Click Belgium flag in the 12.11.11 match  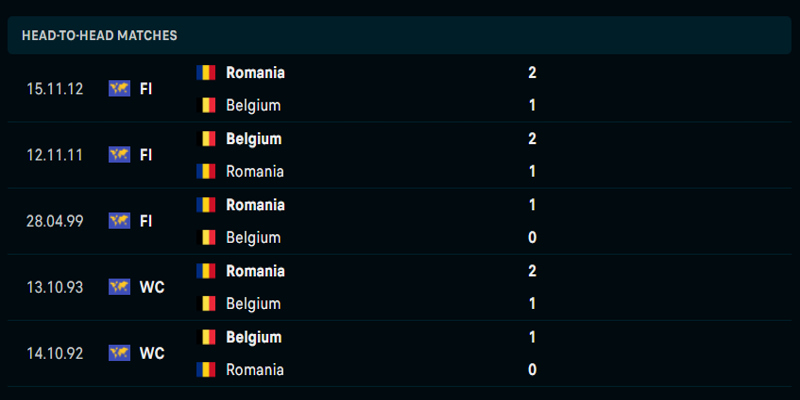tap(206, 139)
